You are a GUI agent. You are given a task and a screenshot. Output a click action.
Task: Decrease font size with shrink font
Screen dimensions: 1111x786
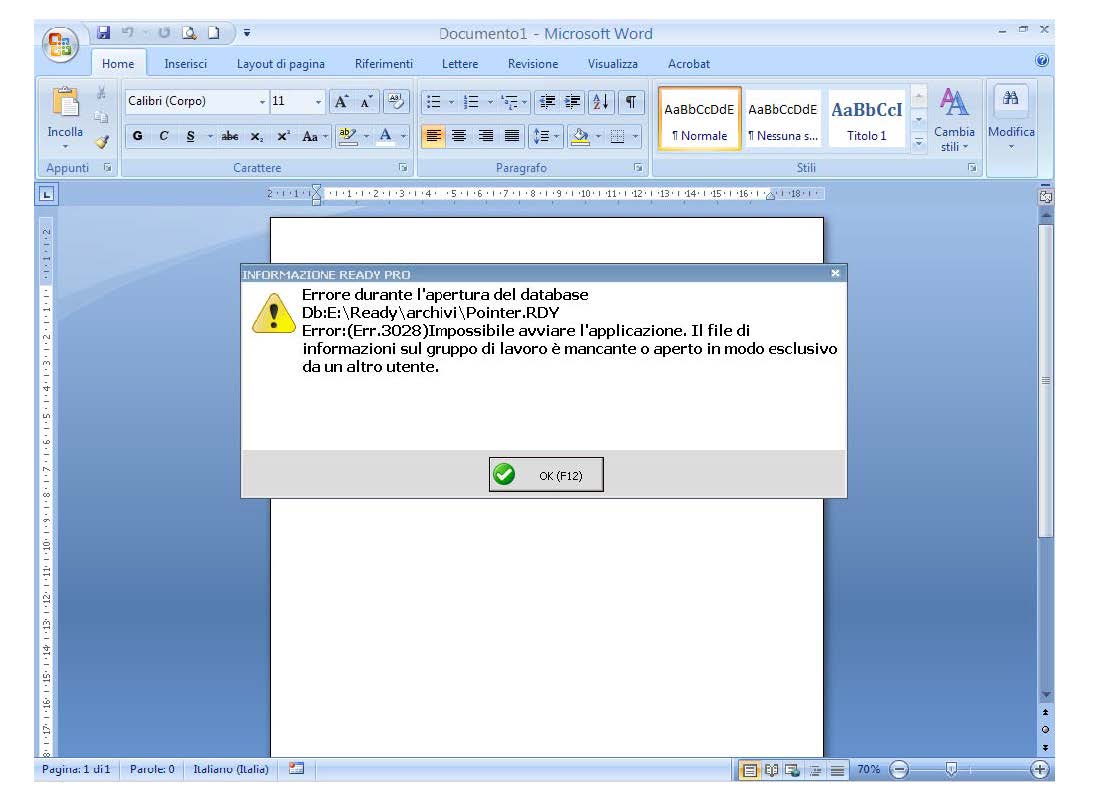[366, 101]
